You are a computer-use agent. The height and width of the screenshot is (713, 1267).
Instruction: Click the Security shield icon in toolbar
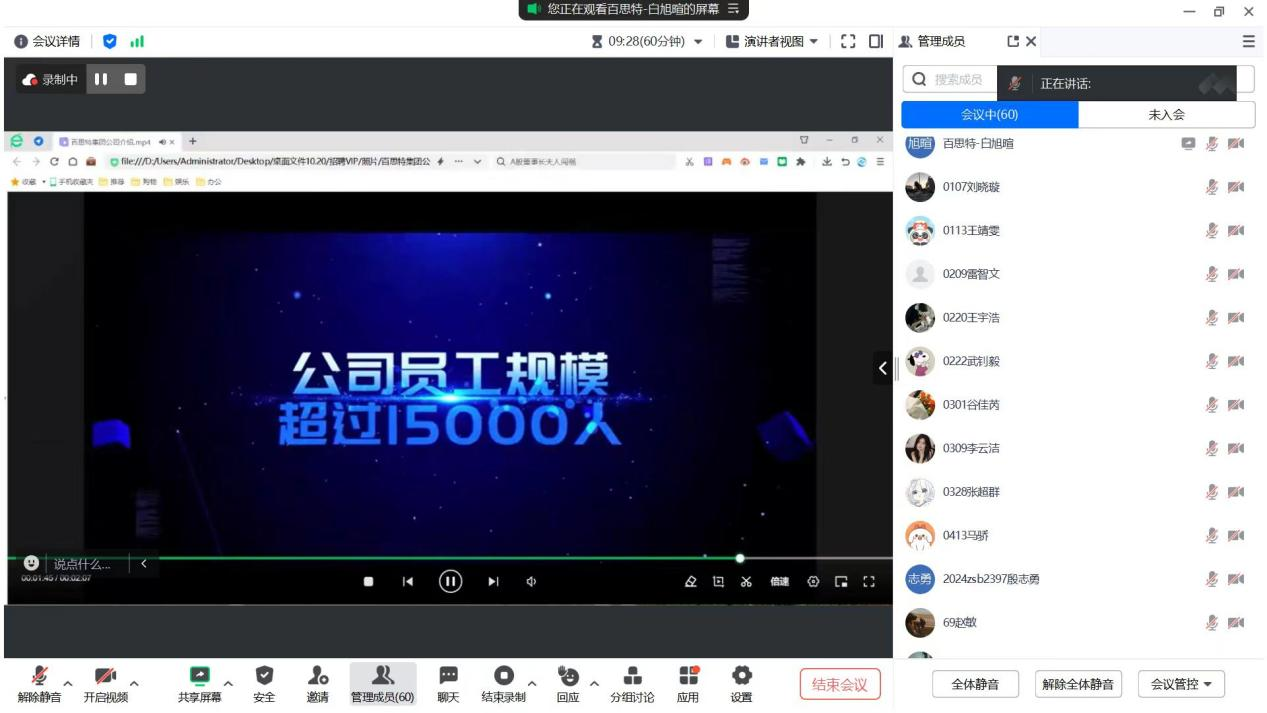(264, 677)
